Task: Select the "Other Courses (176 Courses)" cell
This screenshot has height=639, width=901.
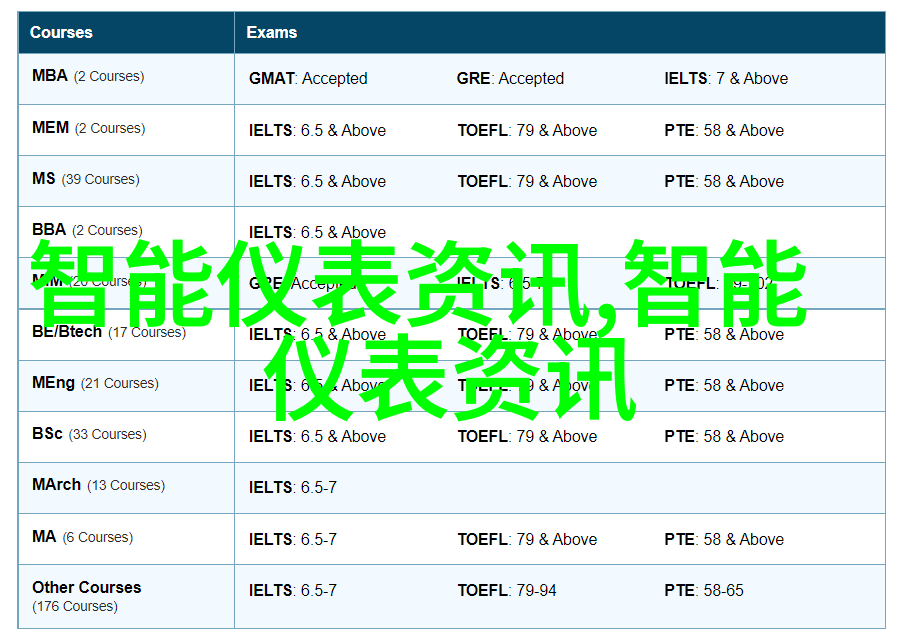Action: [x=126, y=596]
